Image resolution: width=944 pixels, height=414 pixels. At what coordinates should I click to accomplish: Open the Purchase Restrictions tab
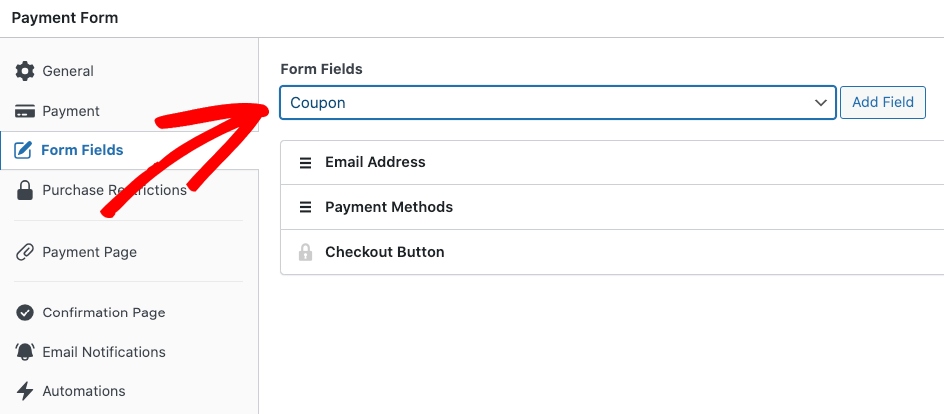pos(114,190)
